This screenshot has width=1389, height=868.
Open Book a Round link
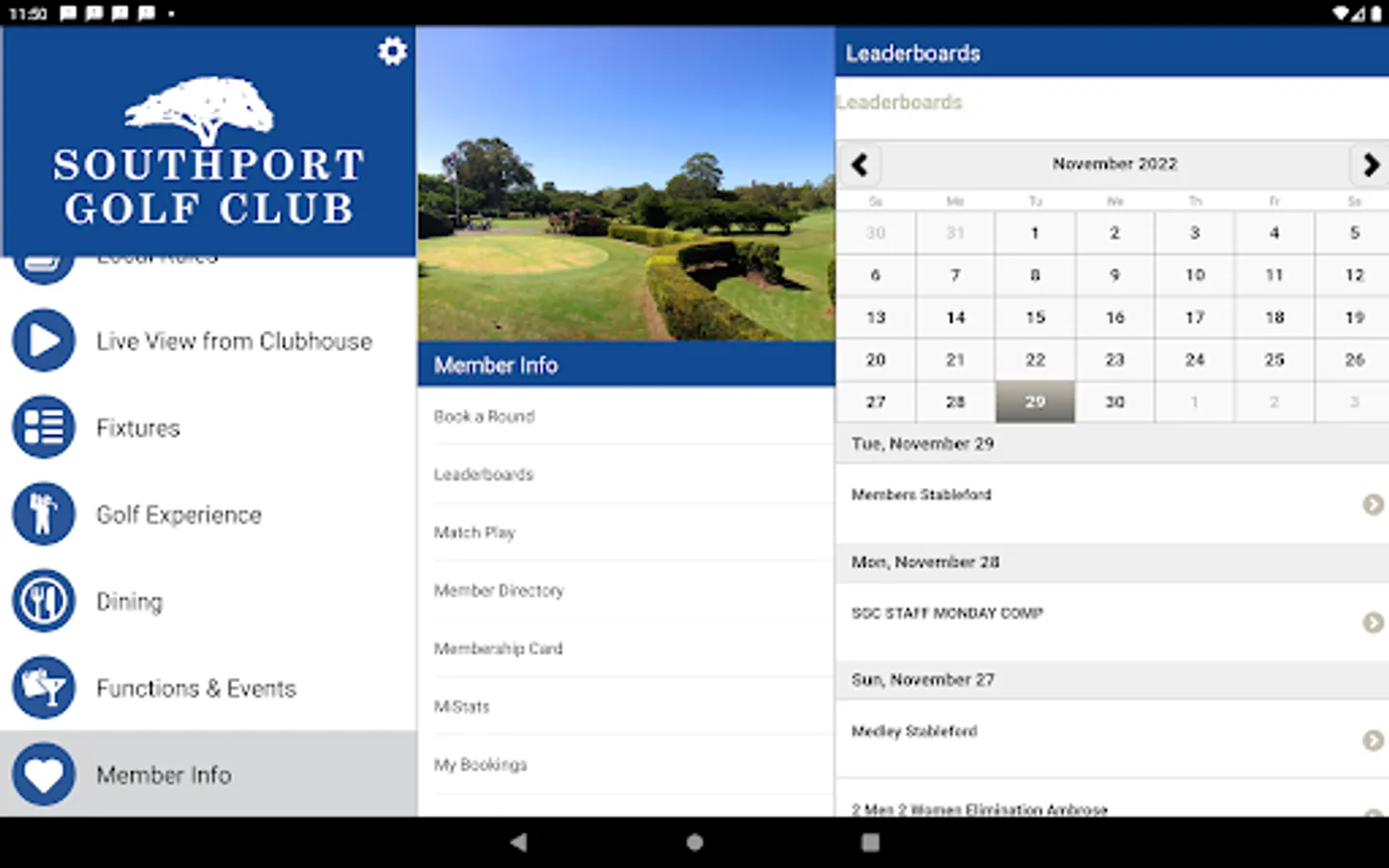pos(626,417)
